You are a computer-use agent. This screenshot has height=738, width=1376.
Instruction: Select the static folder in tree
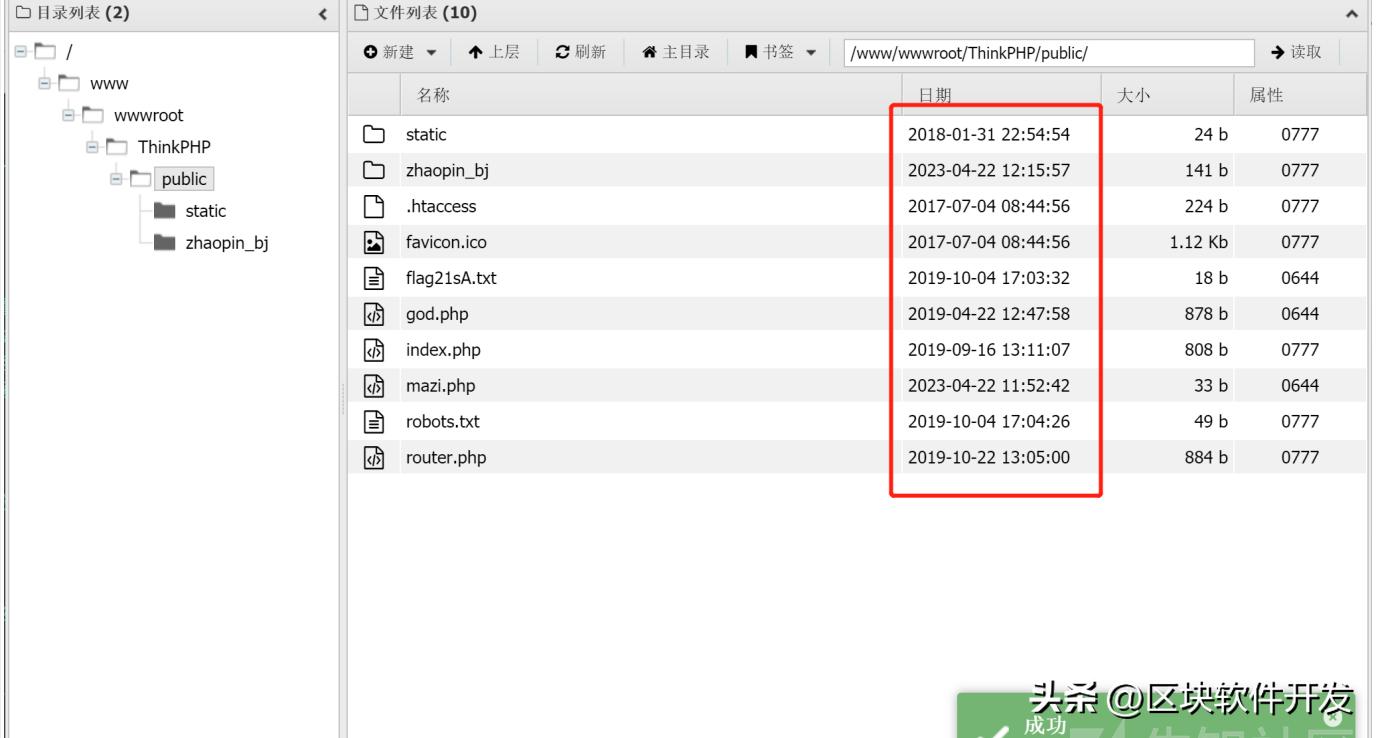coord(205,211)
